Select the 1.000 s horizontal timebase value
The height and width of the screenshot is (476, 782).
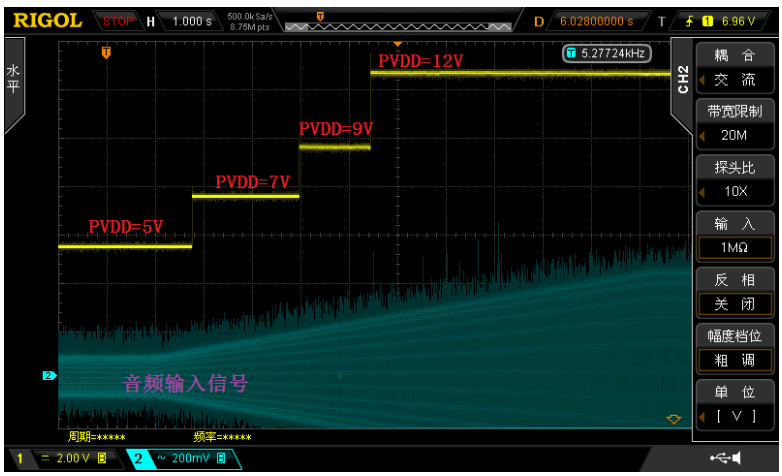192,21
